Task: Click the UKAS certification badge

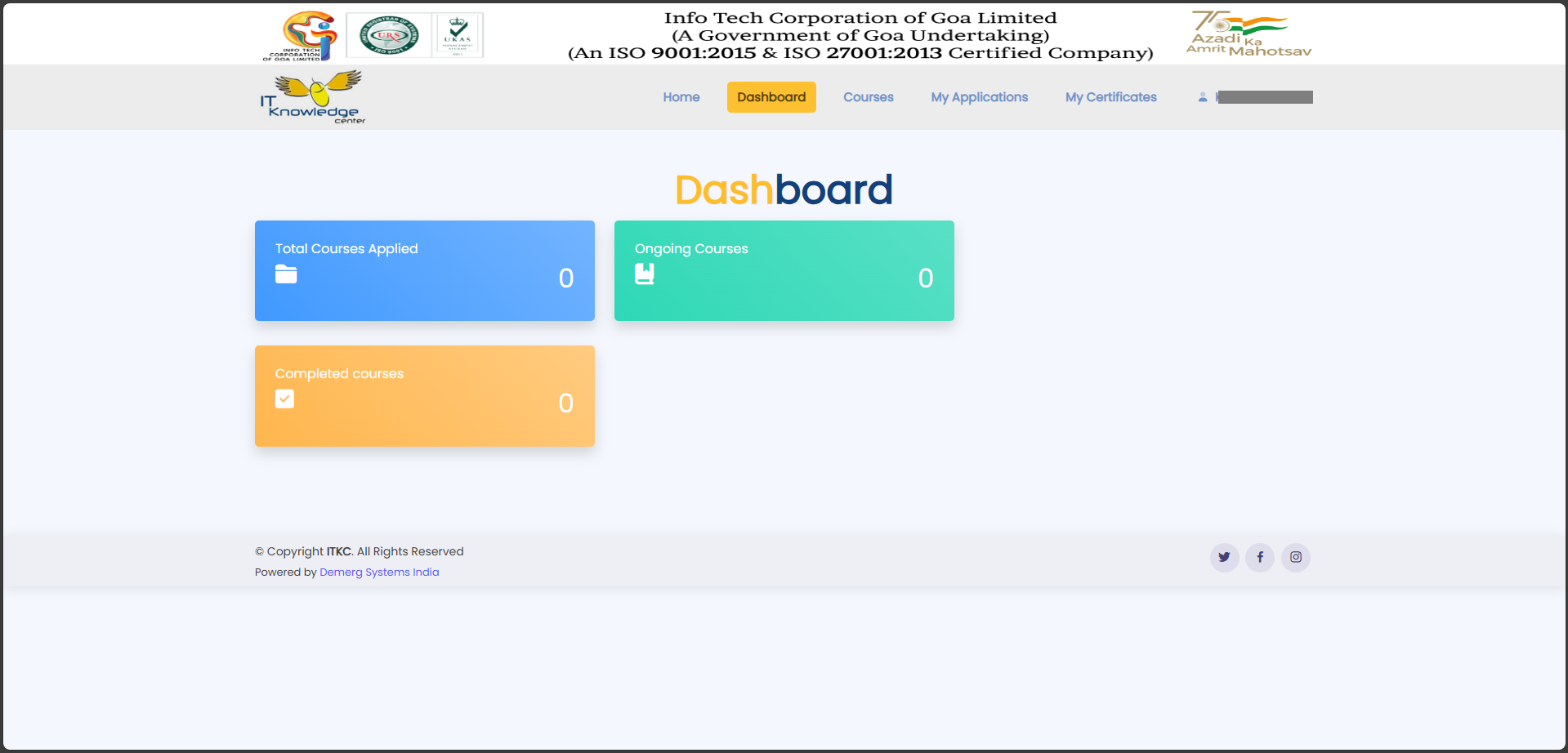Action: (458, 35)
